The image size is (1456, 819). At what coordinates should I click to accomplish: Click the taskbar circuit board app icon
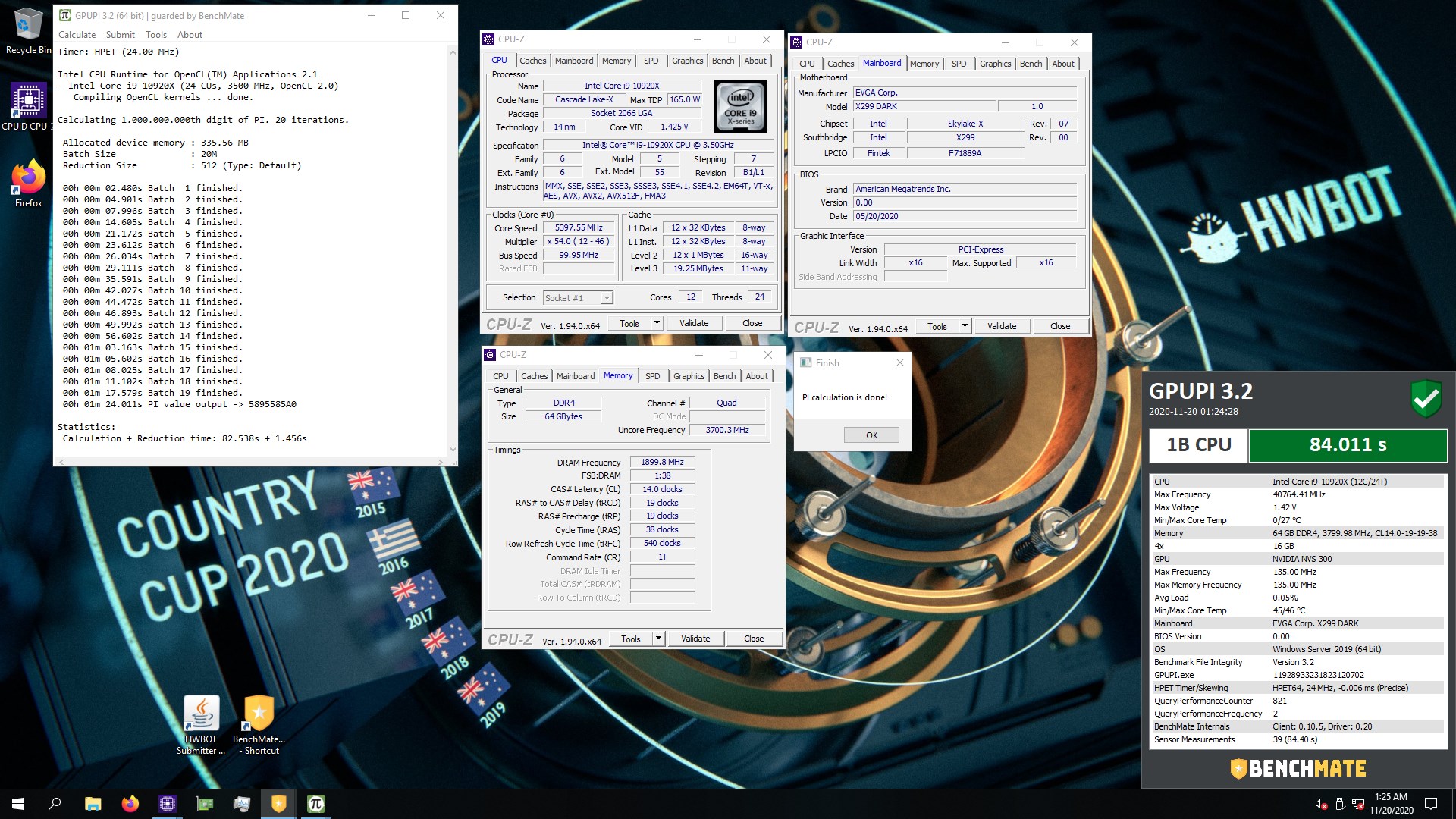(x=205, y=804)
